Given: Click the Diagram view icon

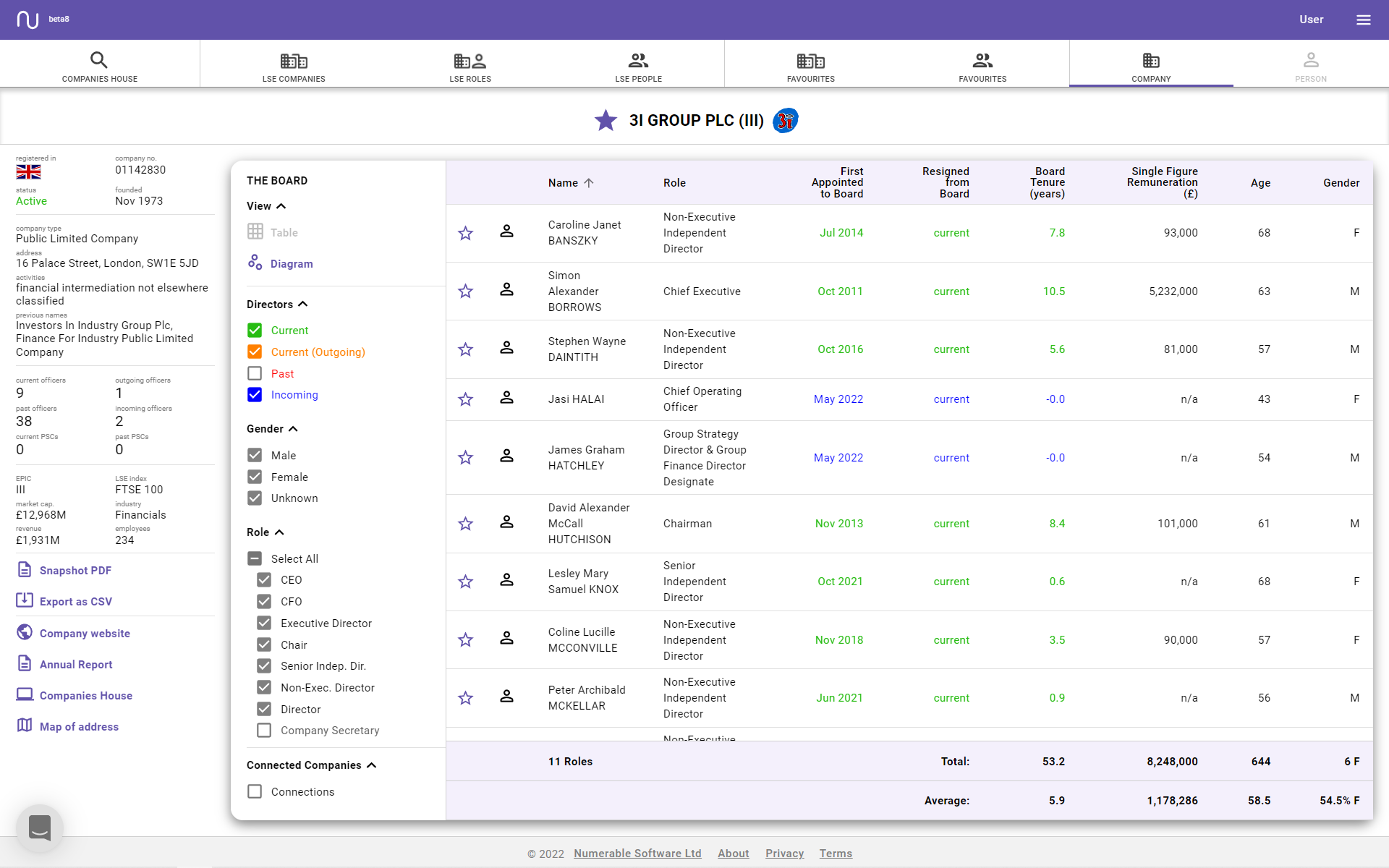Looking at the screenshot, I should (255, 263).
